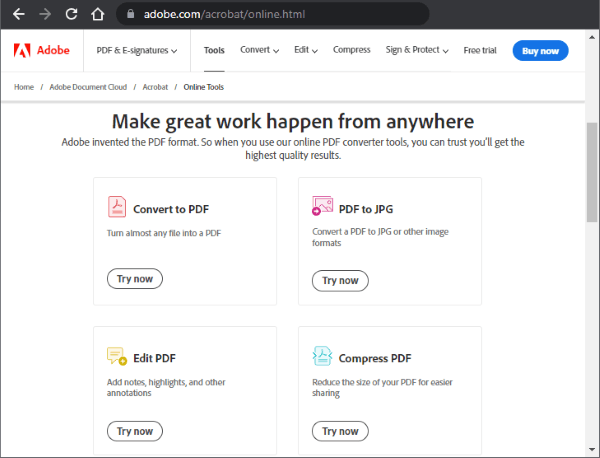Expand the Sign & Protect dropdown
Screen dimensions: 600x458
417,50
